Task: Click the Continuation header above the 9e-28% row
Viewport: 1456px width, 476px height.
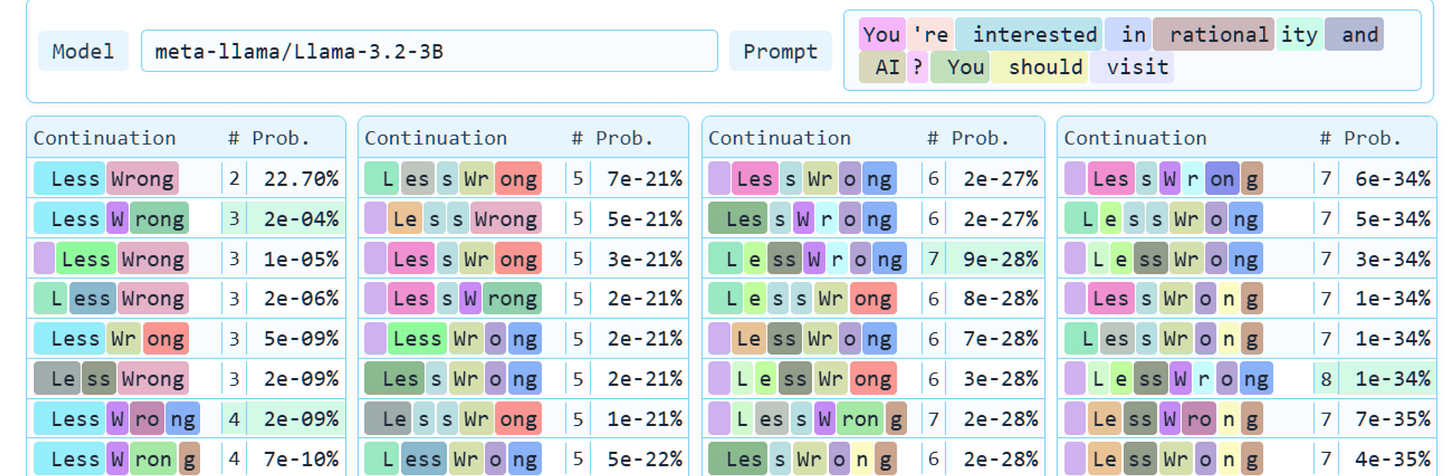Action: click(780, 138)
